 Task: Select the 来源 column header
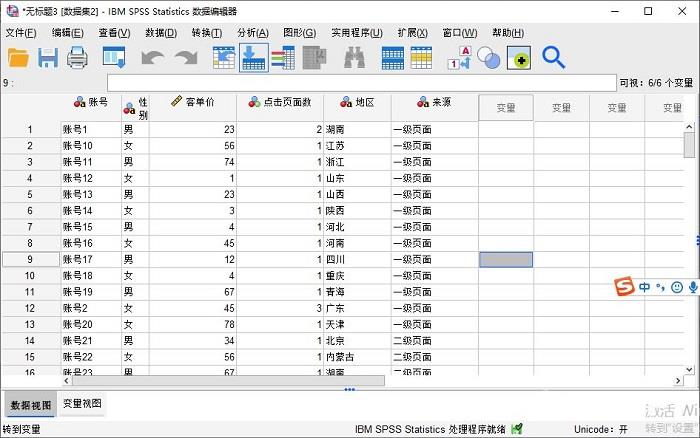pyautogui.click(x=434, y=108)
